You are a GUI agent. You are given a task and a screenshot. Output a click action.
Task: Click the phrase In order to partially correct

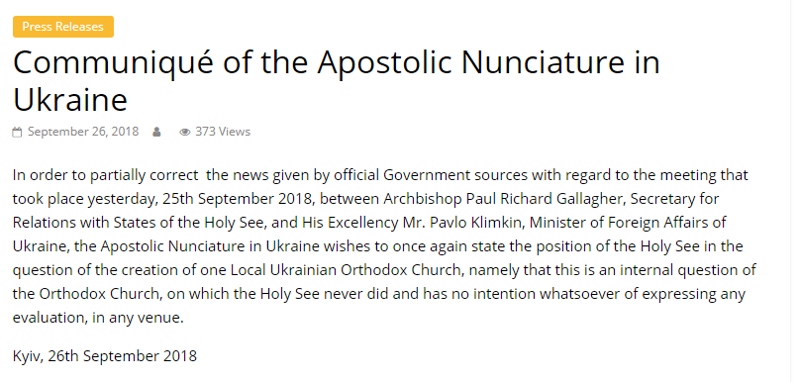point(106,175)
